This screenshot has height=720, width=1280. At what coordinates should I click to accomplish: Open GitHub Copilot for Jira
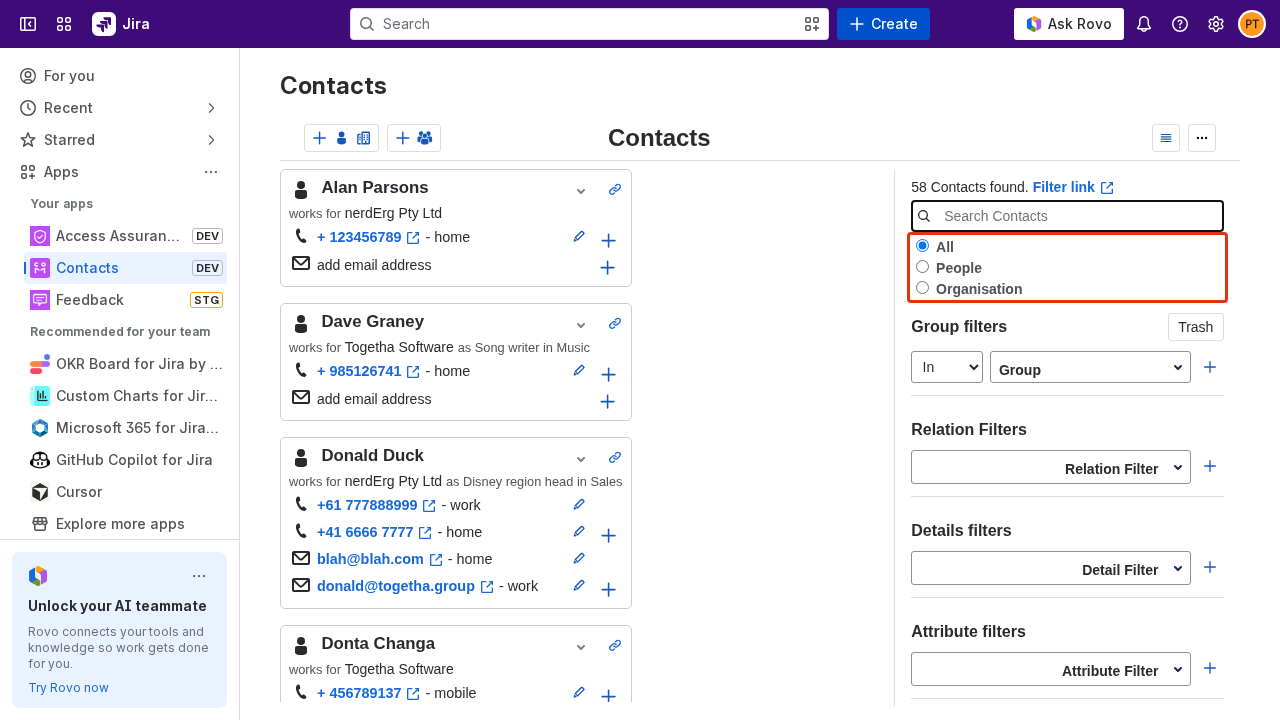(125, 460)
